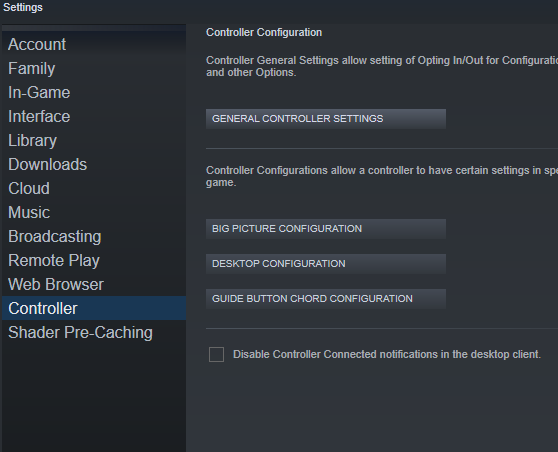Open Downloads settings

point(94,164)
